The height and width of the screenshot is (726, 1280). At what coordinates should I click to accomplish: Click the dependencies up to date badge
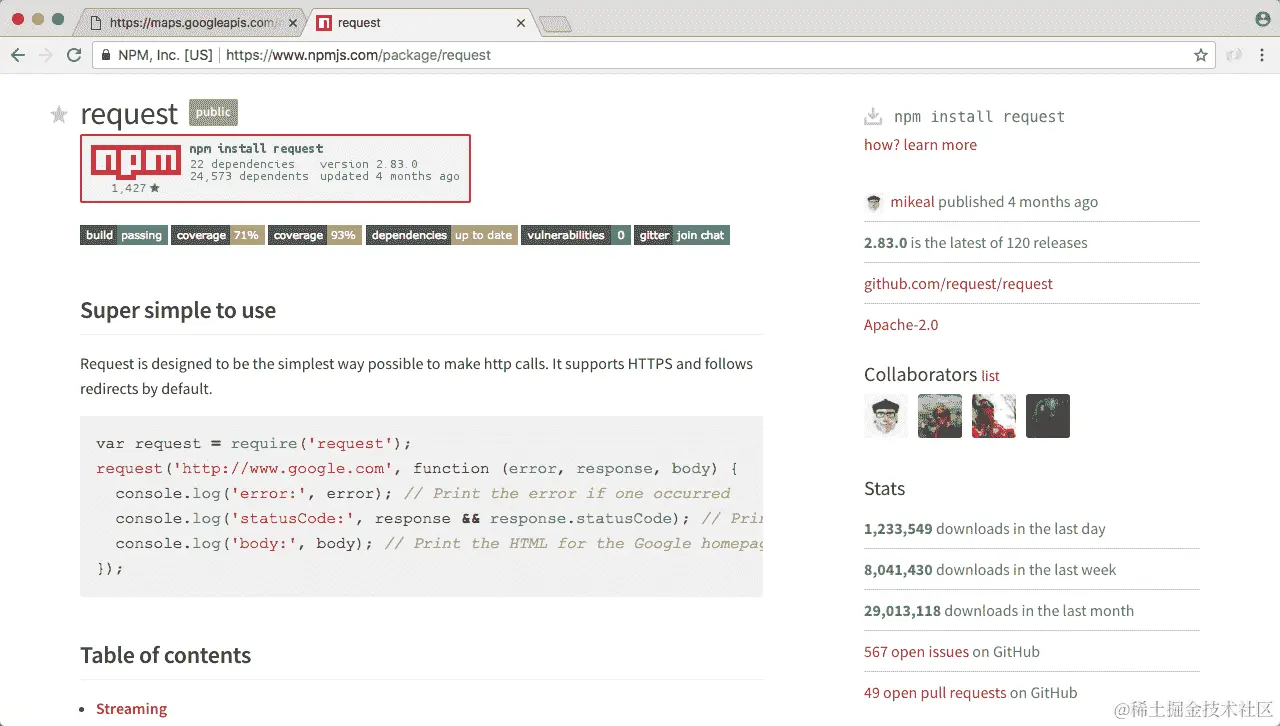tap(441, 235)
